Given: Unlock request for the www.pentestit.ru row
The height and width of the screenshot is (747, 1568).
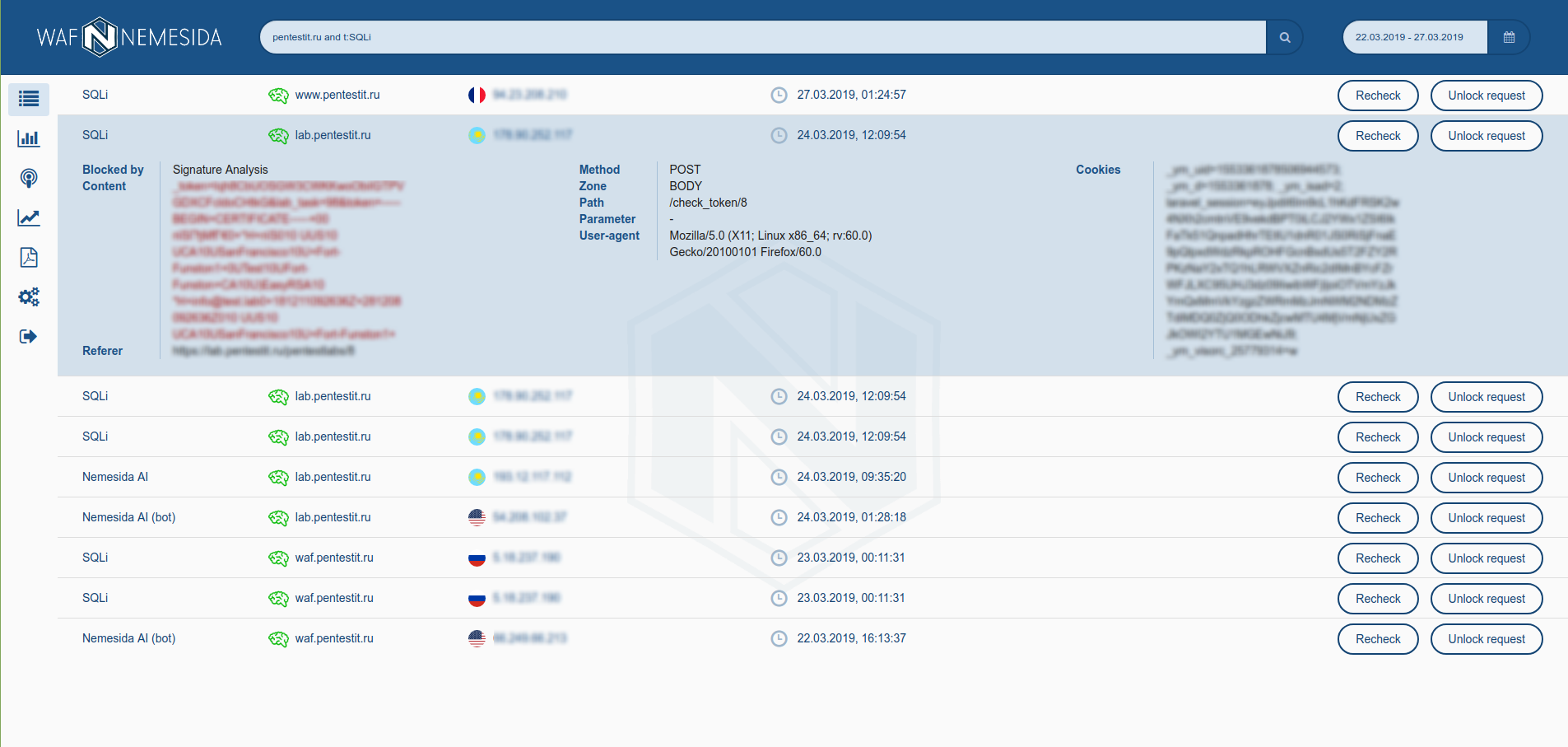Looking at the screenshot, I should click(x=1487, y=96).
